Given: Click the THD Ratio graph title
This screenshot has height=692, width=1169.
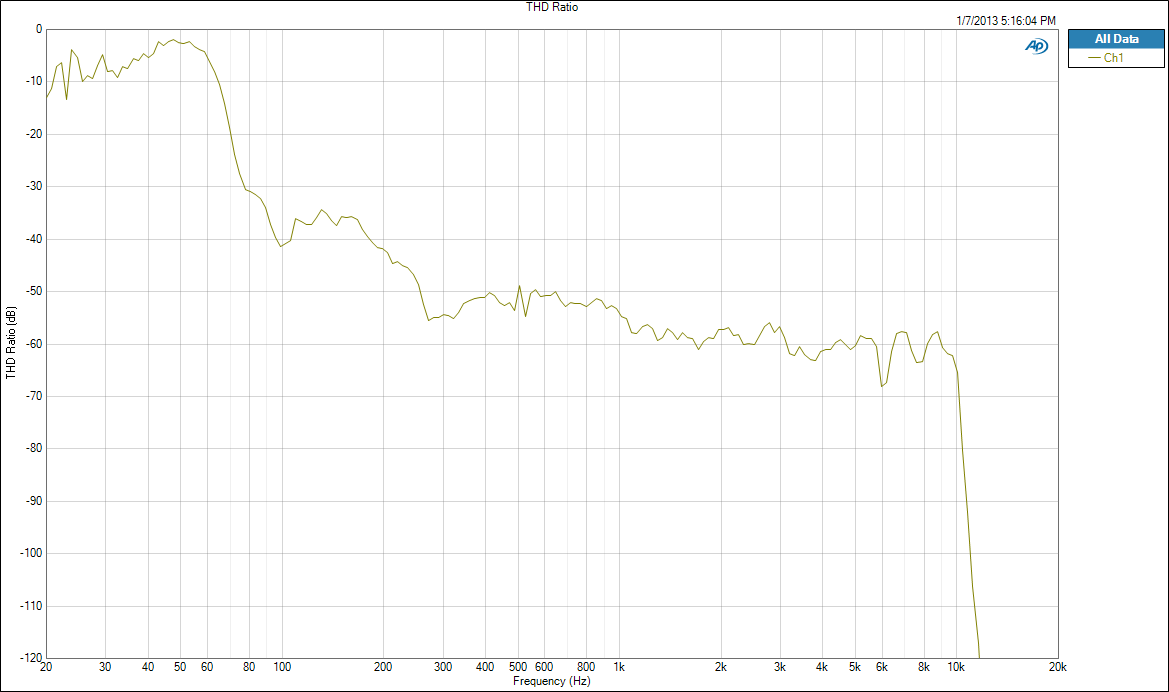Looking at the screenshot, I should [x=552, y=7].
